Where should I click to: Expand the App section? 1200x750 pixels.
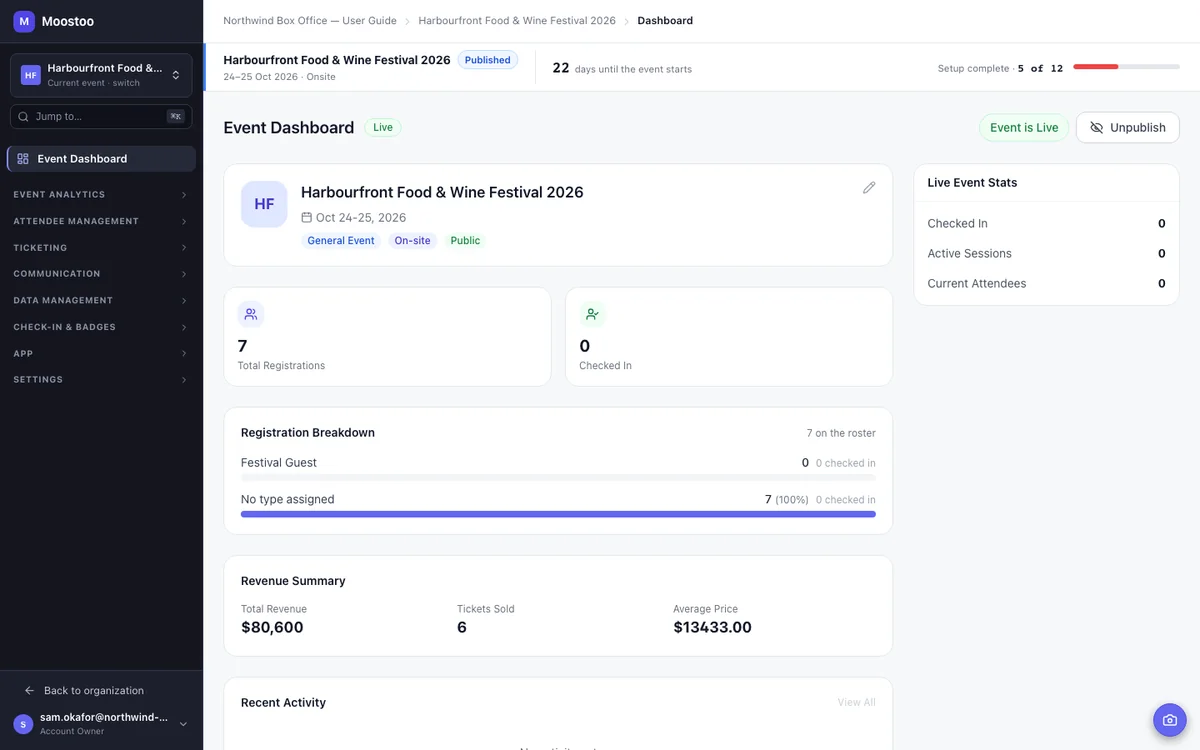(101, 353)
